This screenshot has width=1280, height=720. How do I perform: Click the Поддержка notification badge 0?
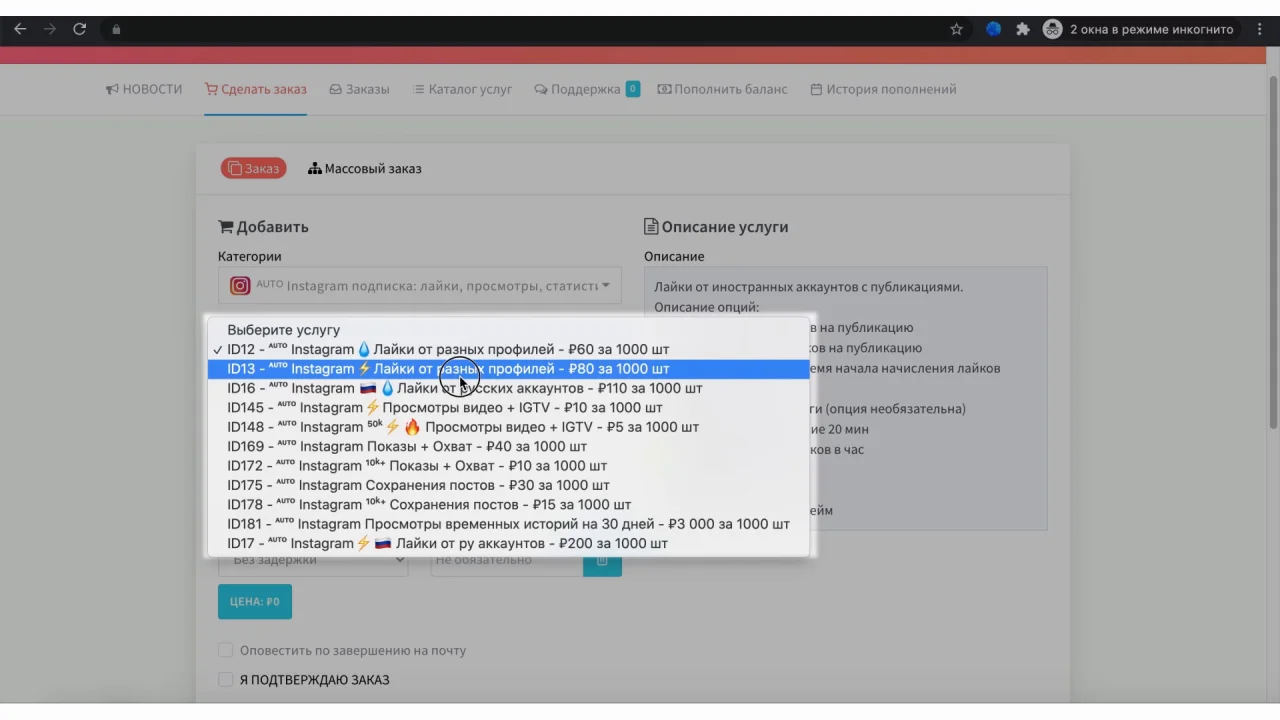tap(632, 89)
